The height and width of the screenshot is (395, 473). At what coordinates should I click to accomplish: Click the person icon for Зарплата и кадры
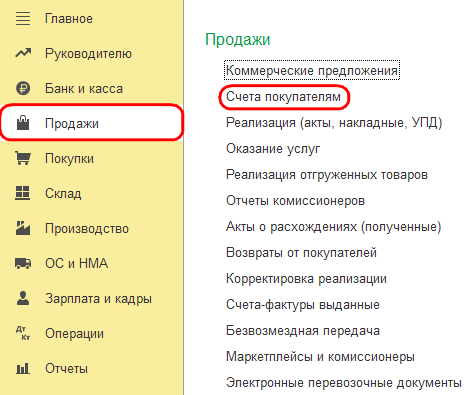pos(23,298)
